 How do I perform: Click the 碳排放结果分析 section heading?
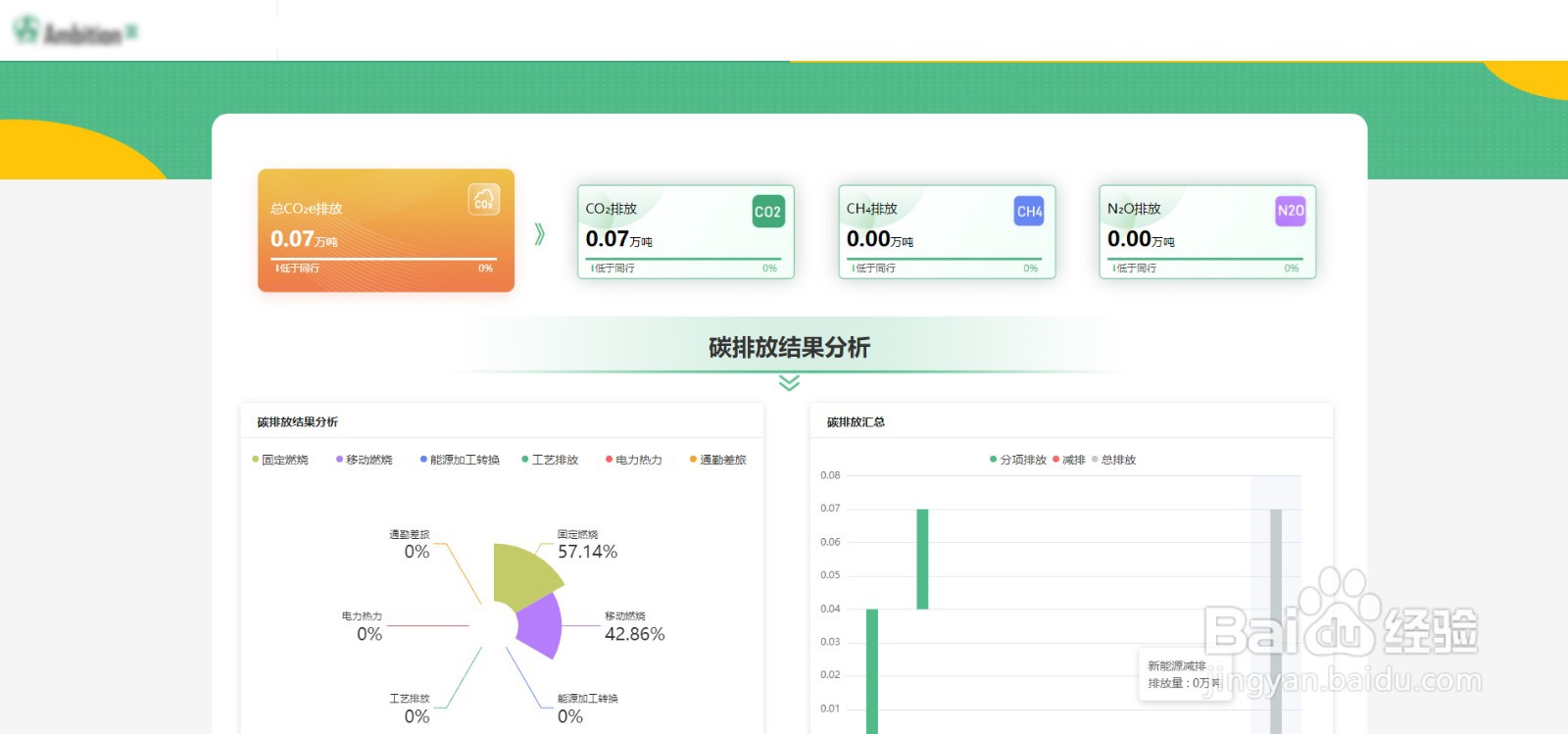[789, 347]
